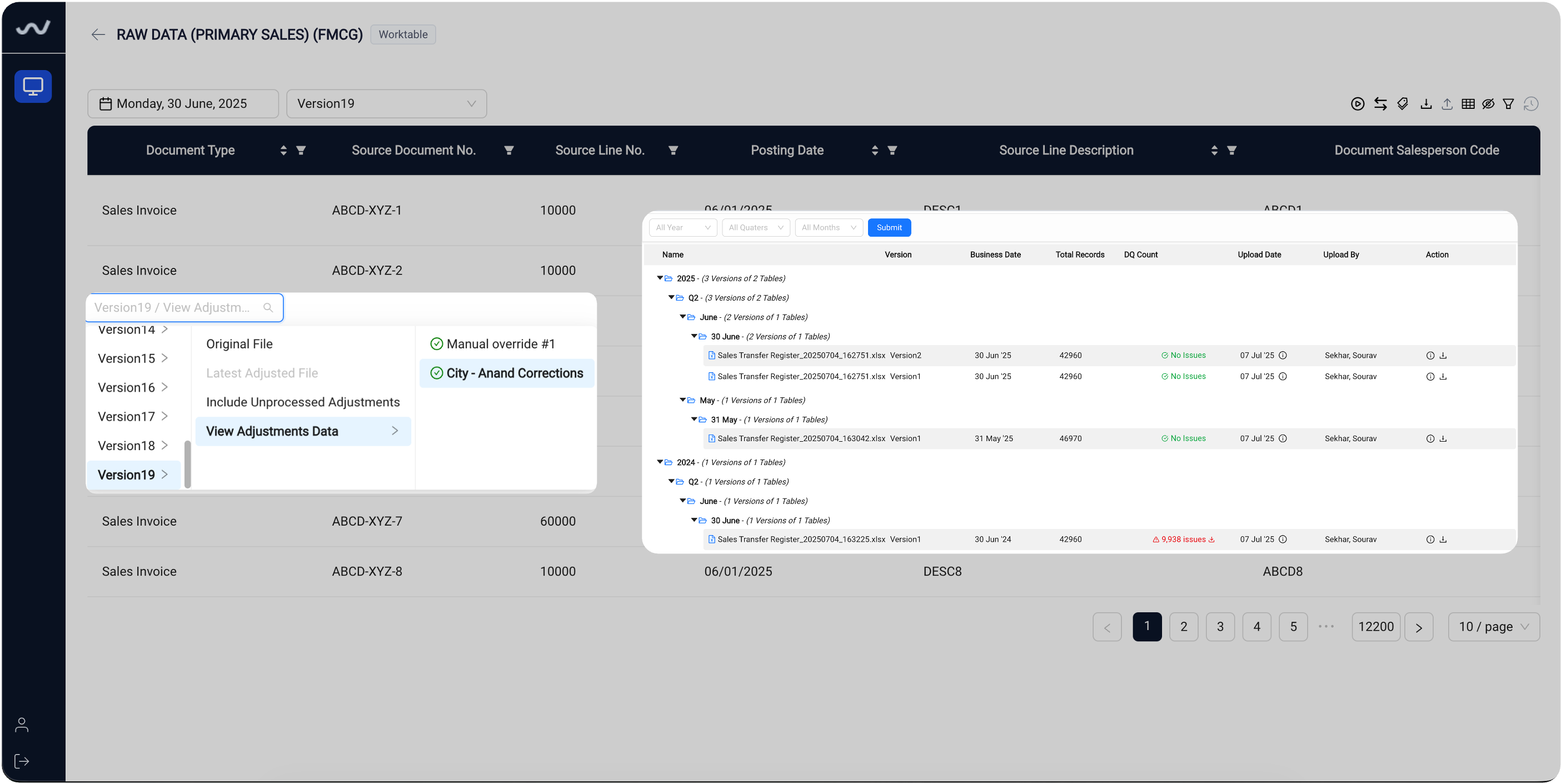Collapse the 2025 Q2 folder

(671, 297)
